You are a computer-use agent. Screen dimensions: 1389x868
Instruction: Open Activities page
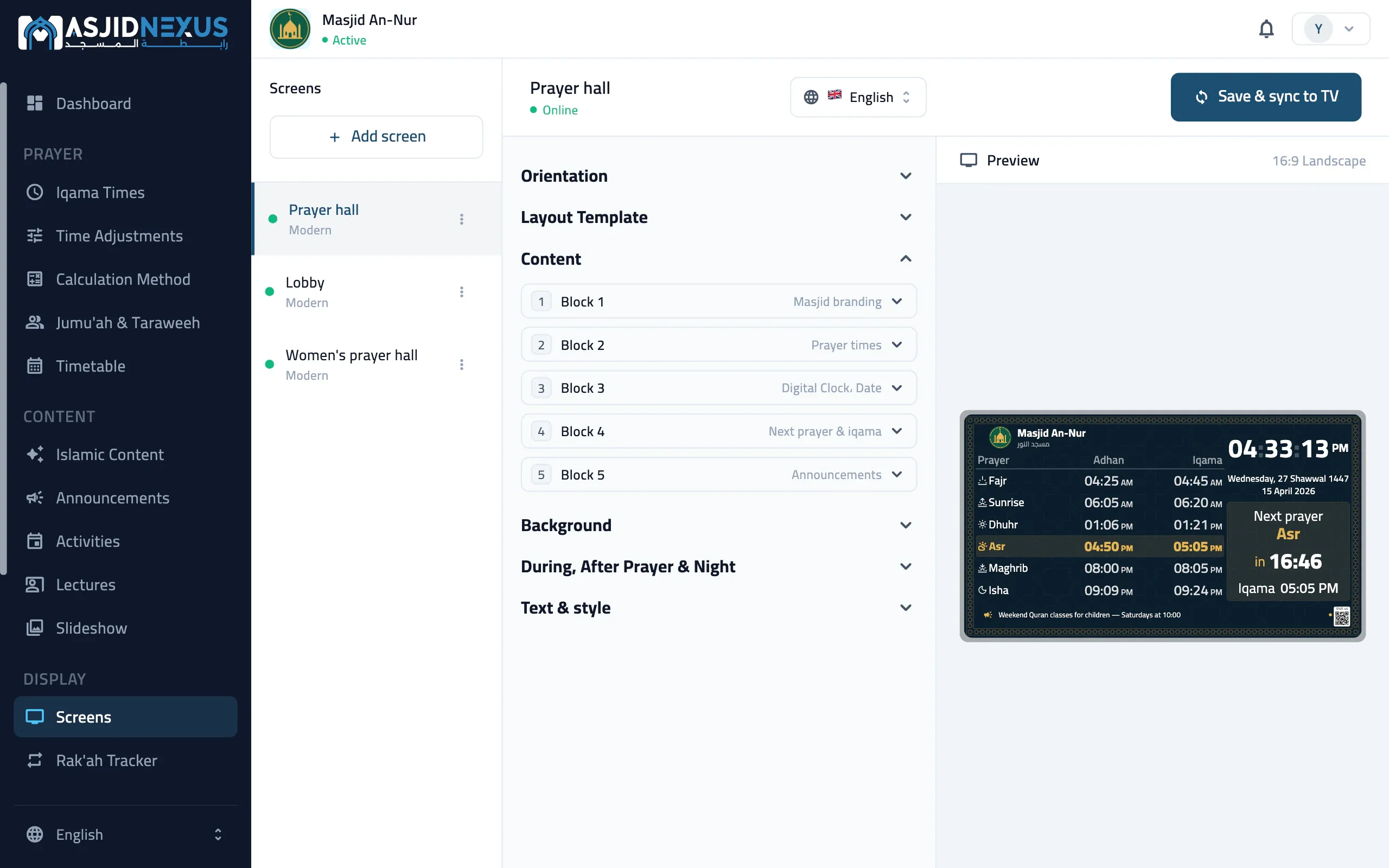point(125,541)
